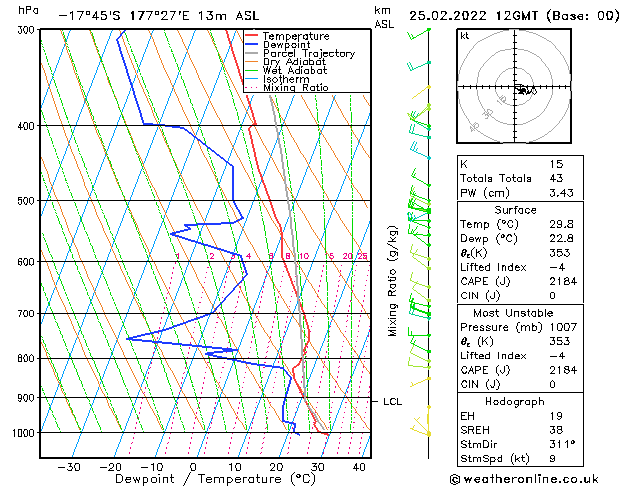Click the 600 hPa pressure axis label
This screenshot has height=486, width=629.
pos(28,262)
